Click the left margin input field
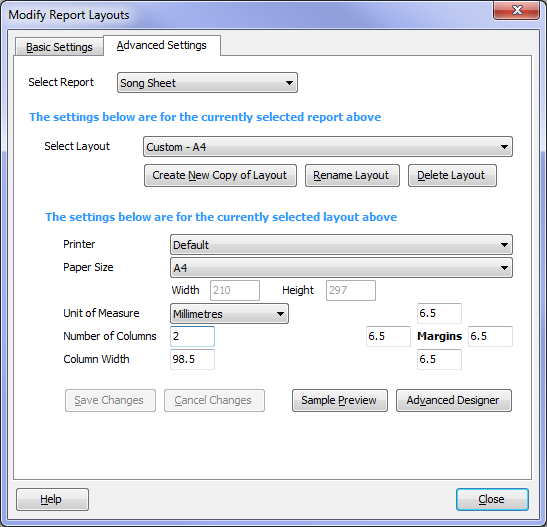547x527 pixels. pos(388,336)
